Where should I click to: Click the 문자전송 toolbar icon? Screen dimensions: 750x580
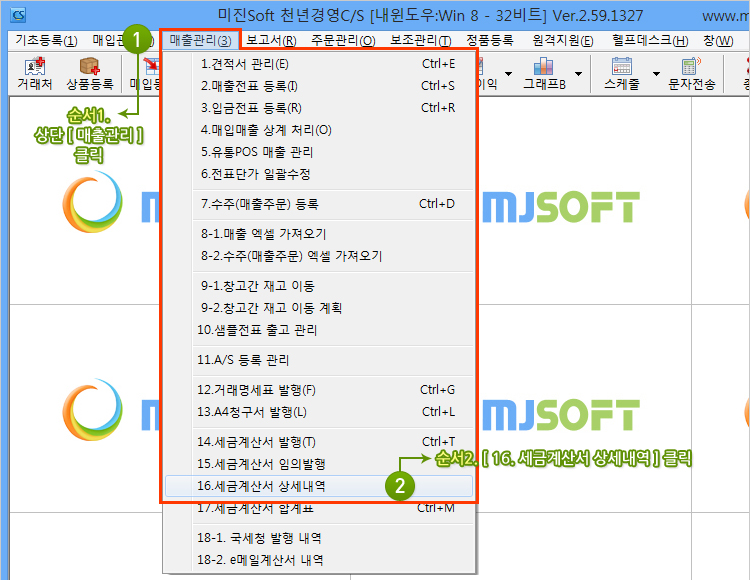click(691, 74)
